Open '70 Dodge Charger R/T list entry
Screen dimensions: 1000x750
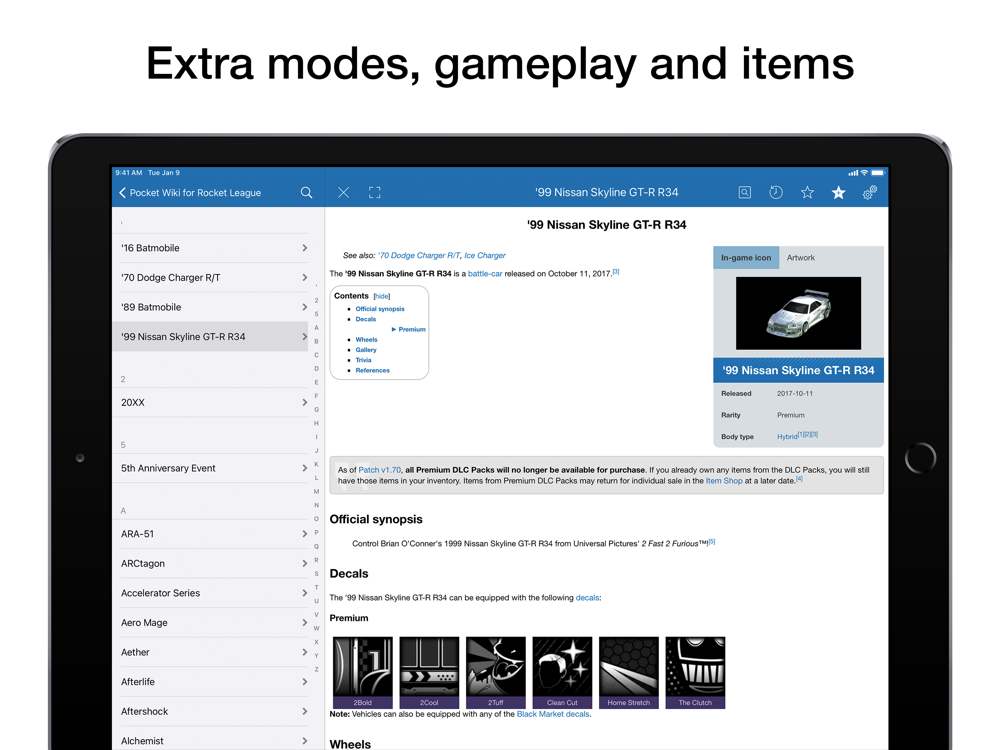click(x=210, y=277)
